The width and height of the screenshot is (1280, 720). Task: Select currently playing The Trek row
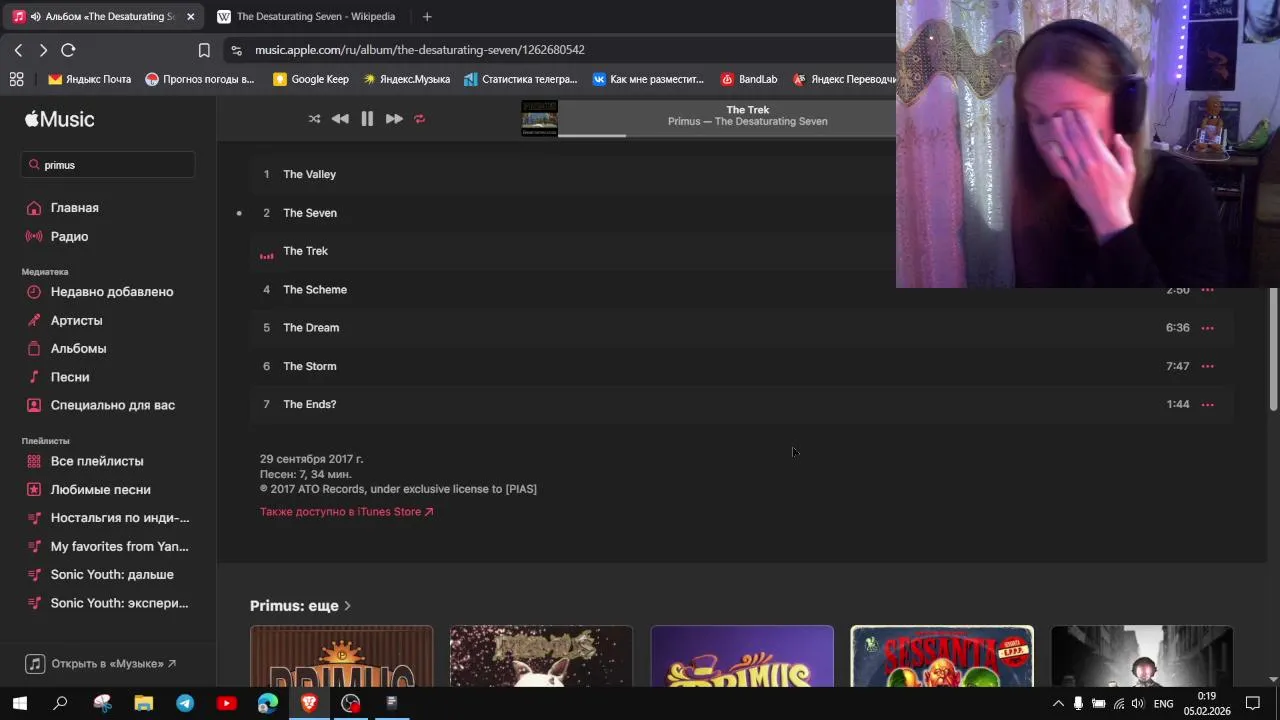741,251
